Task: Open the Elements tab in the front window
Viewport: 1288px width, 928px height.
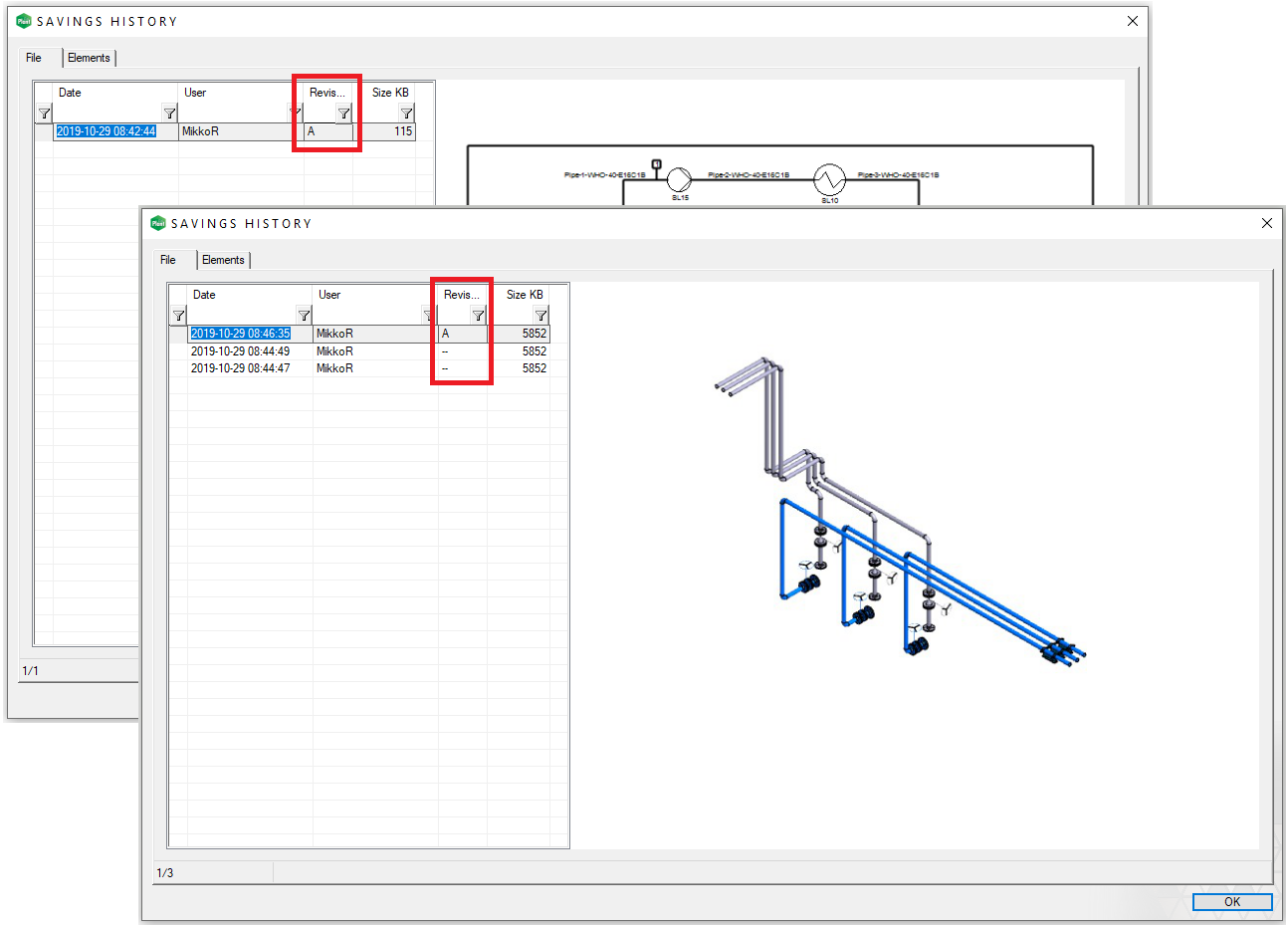Action: pos(223,260)
